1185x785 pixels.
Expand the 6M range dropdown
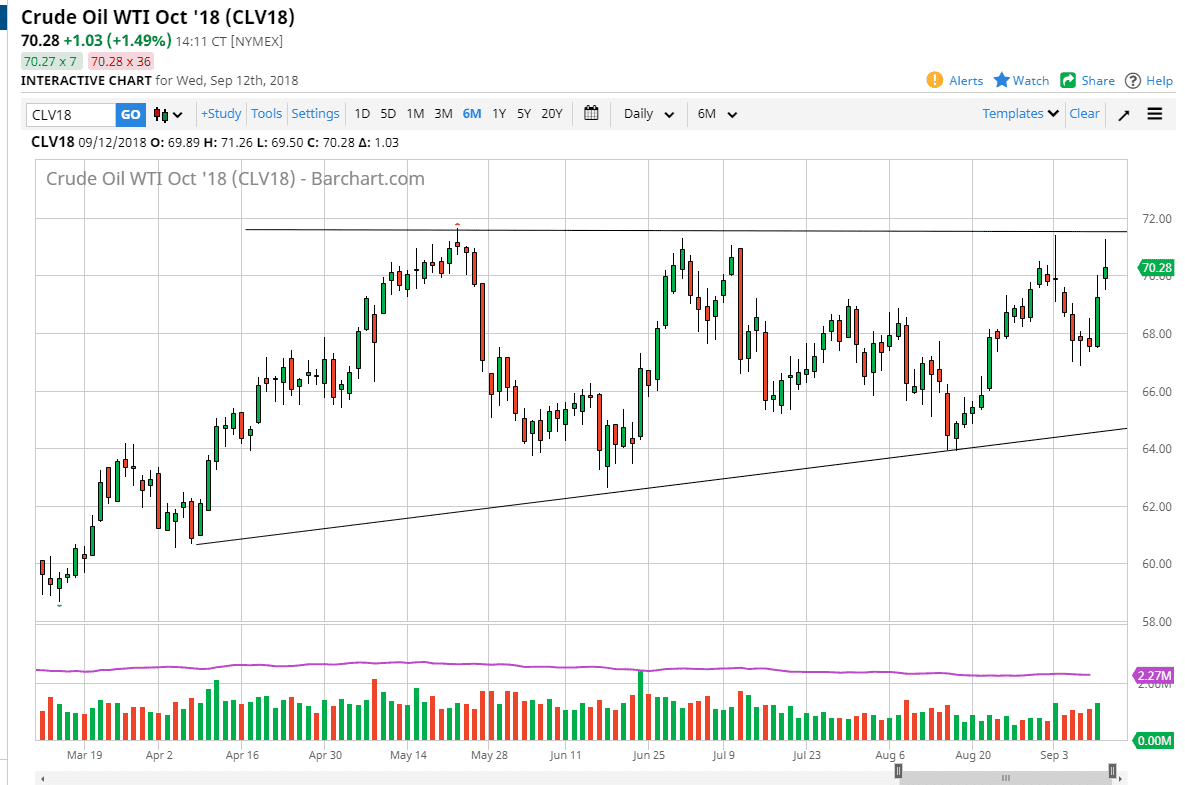click(x=715, y=113)
